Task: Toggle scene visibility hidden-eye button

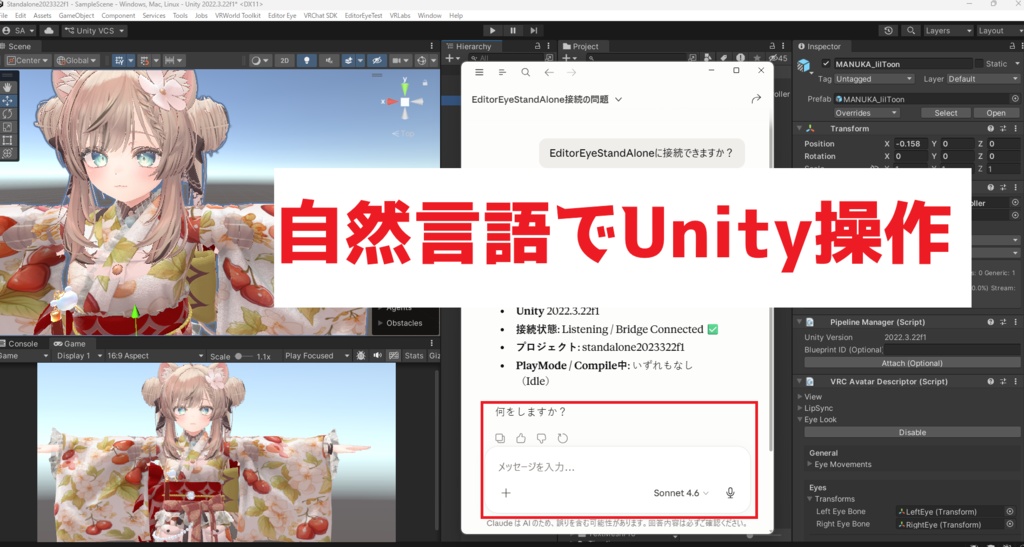Action: point(376,61)
